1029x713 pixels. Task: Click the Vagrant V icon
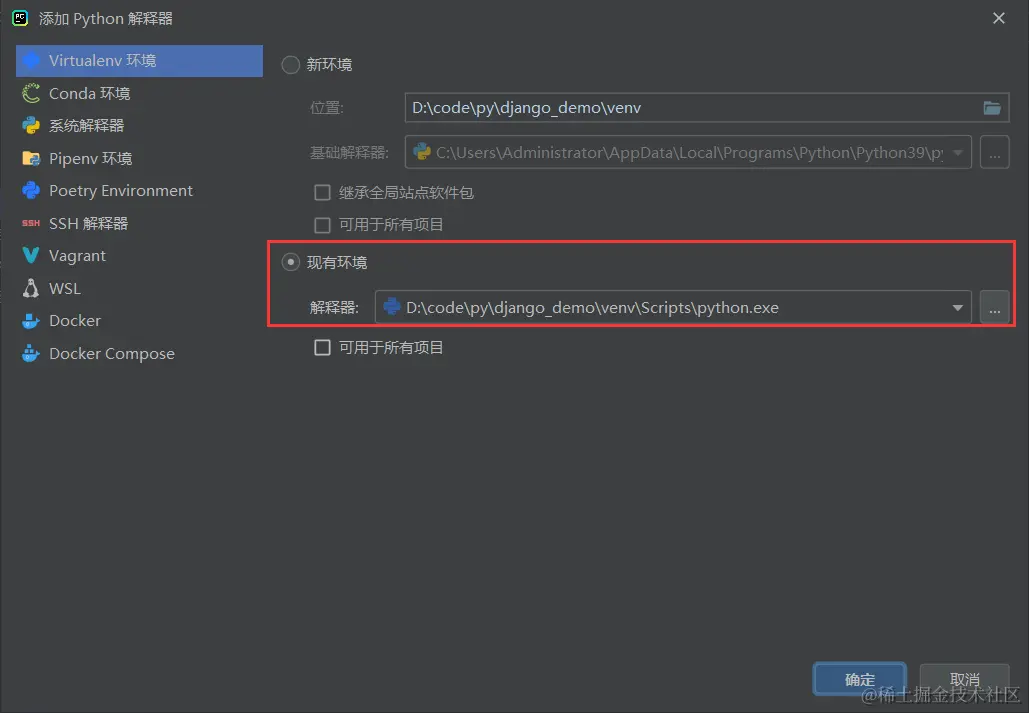coord(31,255)
